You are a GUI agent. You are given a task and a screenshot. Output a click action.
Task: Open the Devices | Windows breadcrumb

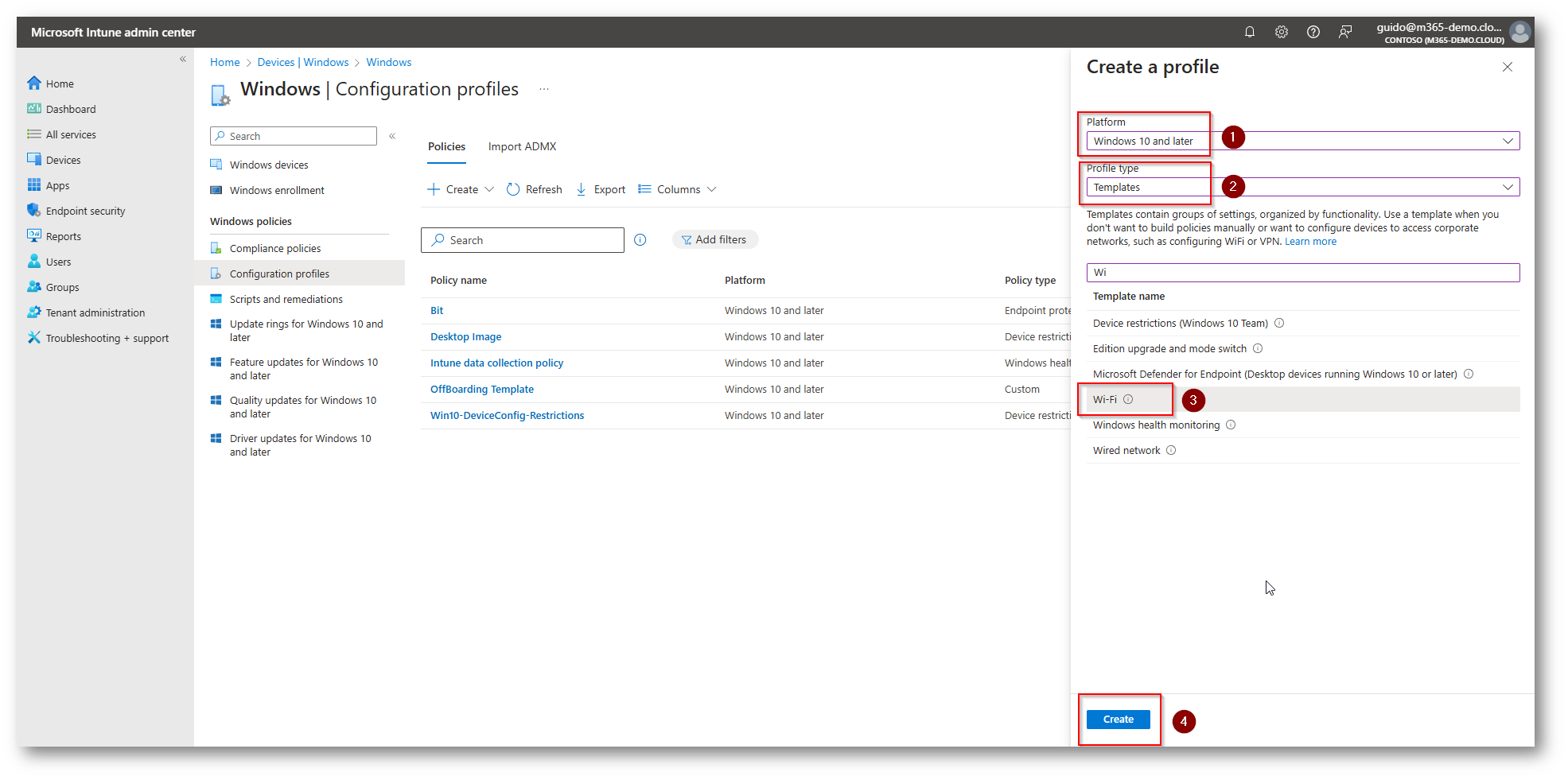click(x=302, y=62)
